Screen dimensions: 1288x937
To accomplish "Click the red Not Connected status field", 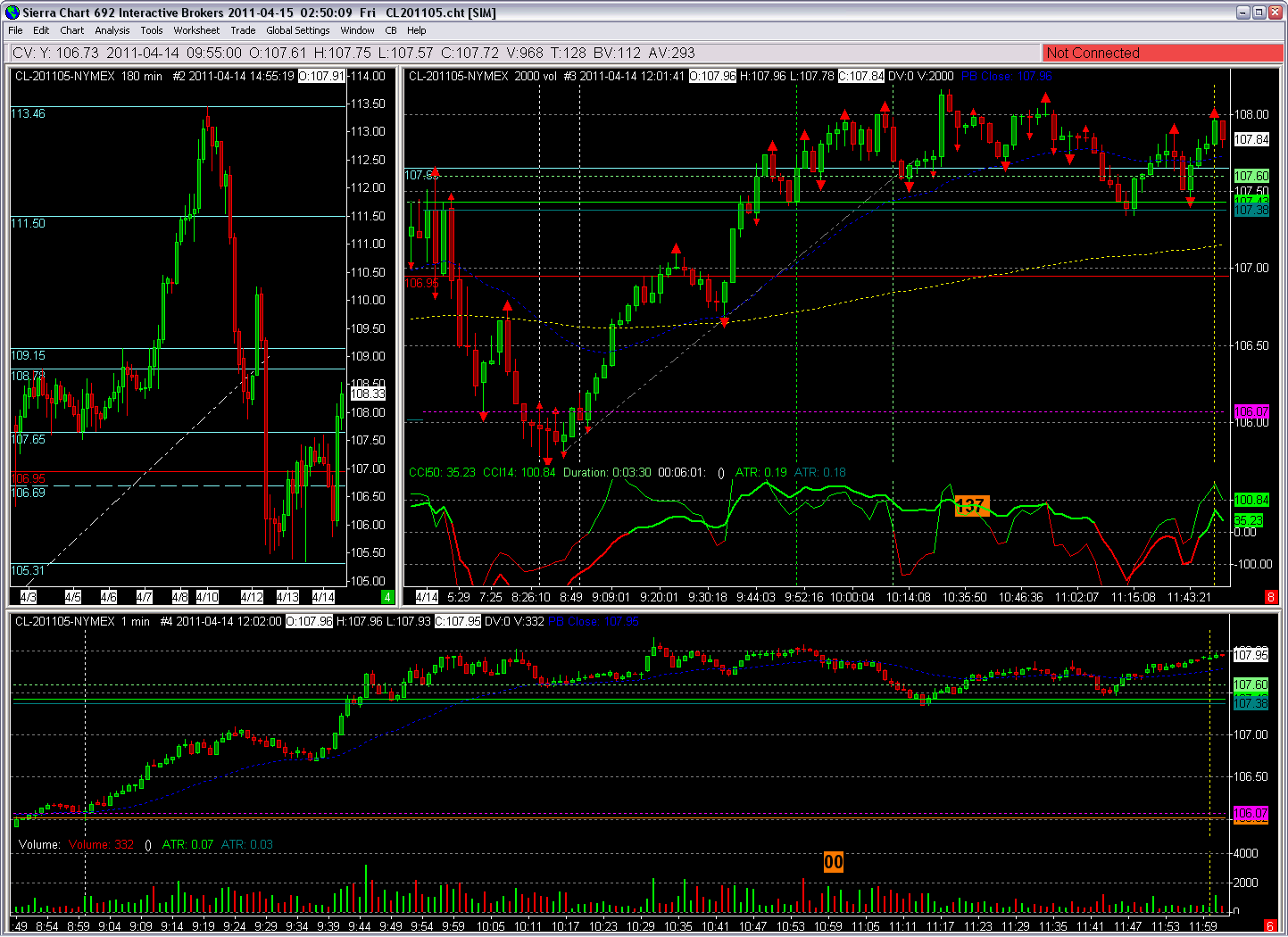I will point(1162,53).
